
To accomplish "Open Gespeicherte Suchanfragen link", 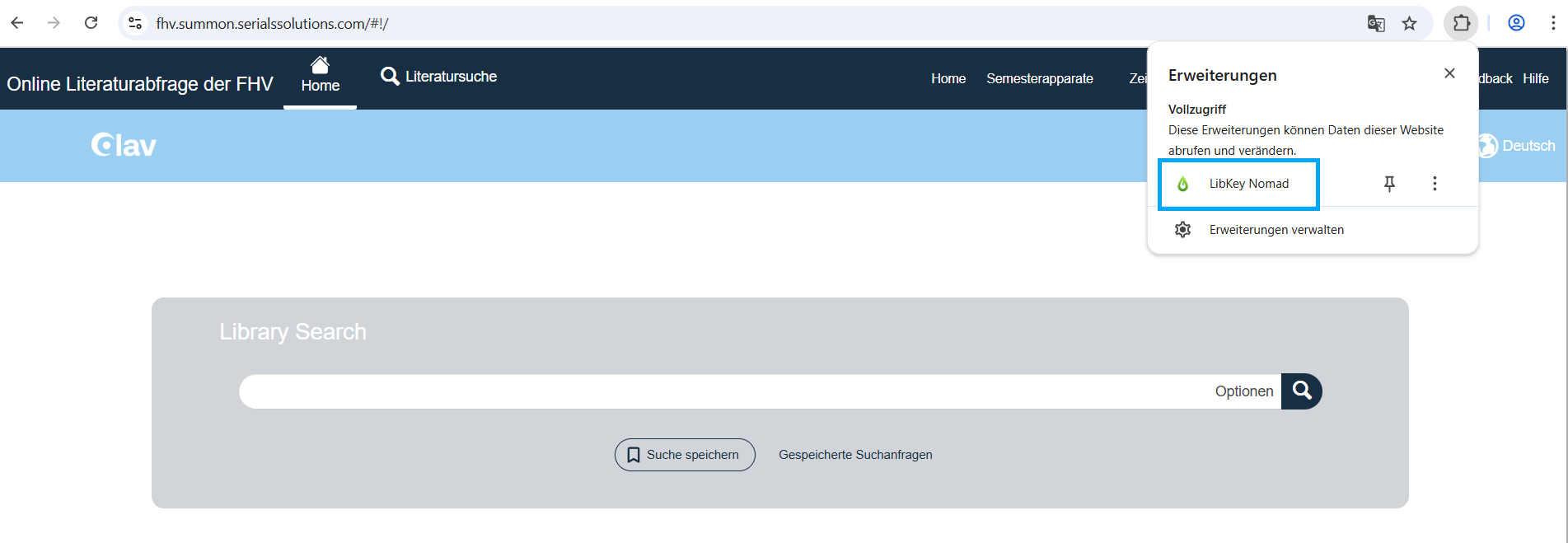I will pyautogui.click(x=855, y=455).
